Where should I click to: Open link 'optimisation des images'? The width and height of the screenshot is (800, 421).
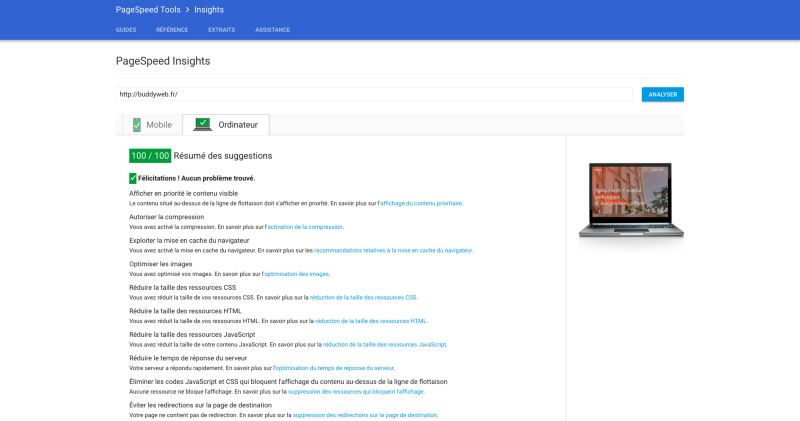tap(296, 274)
